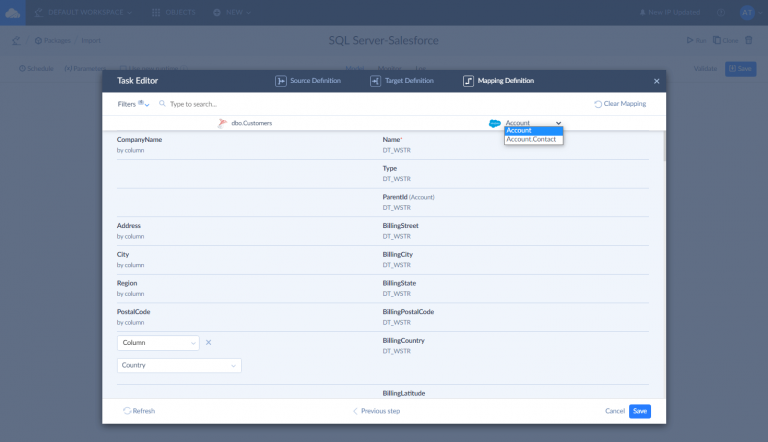This screenshot has height=442, width=768.
Task: Choose the highlighted Account option in list
Action: point(532,130)
